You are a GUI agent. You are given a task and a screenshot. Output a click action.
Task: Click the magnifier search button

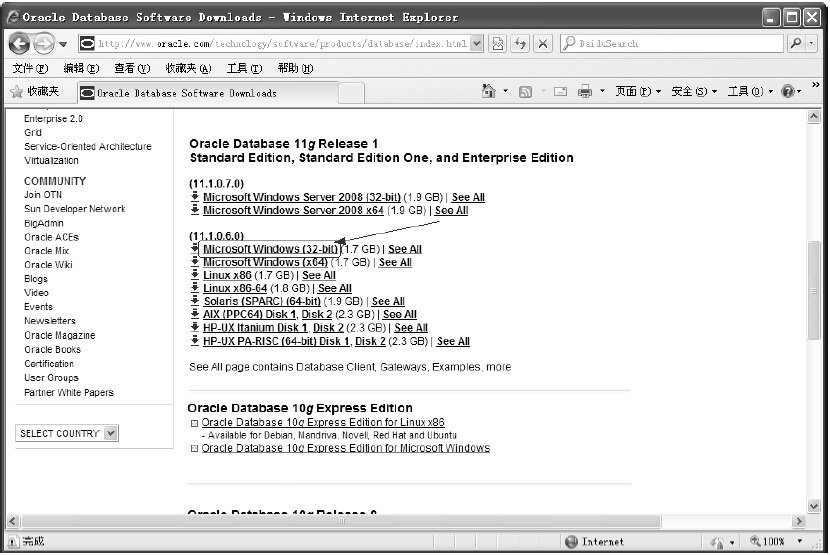(x=796, y=43)
